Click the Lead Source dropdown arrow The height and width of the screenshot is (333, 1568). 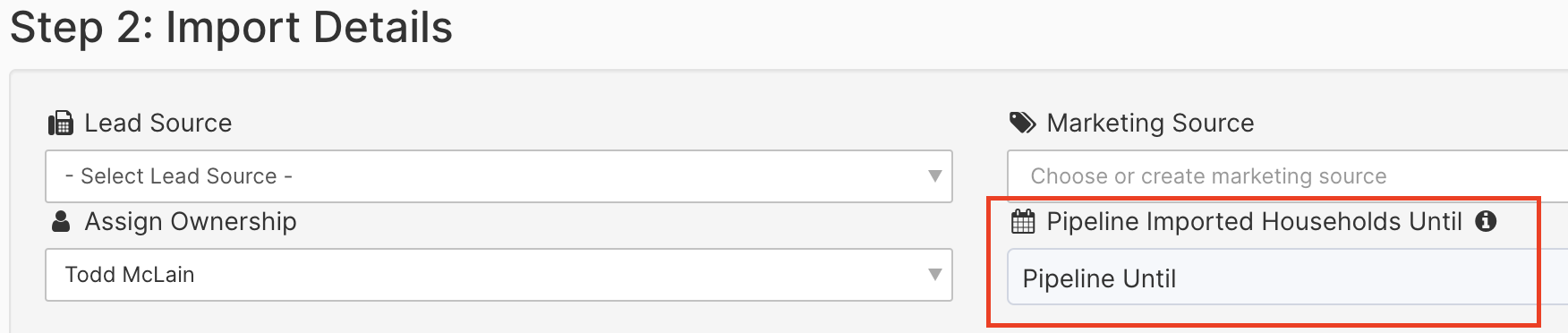coord(934,176)
